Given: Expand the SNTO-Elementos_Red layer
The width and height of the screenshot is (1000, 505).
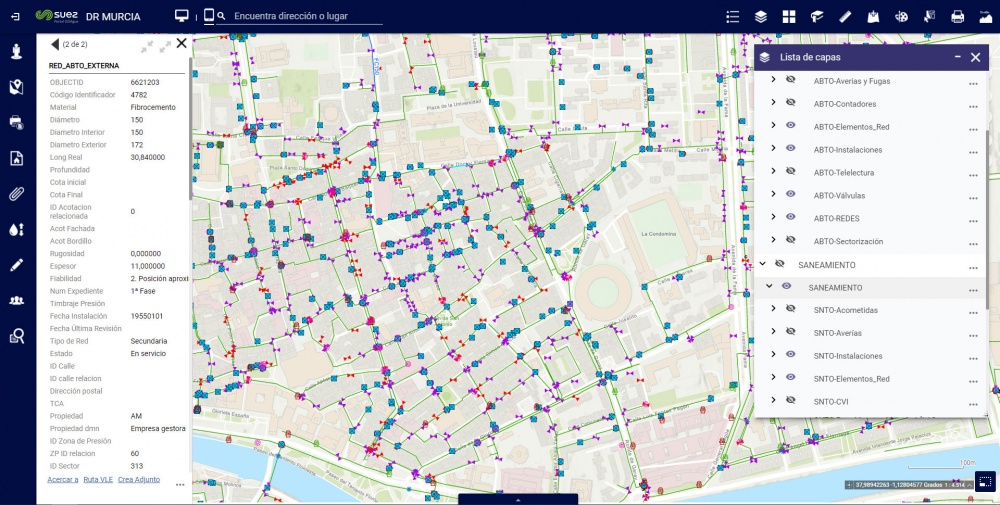Looking at the screenshot, I should point(773,378).
